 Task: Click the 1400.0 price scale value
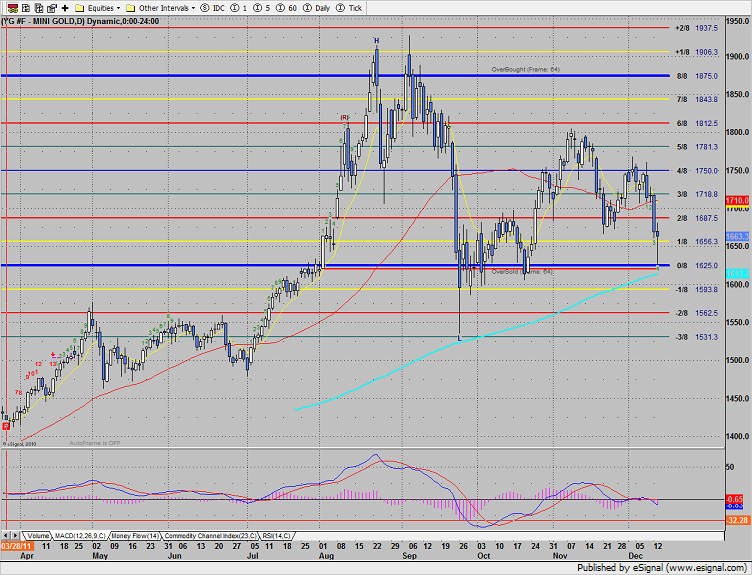pyautogui.click(x=738, y=436)
